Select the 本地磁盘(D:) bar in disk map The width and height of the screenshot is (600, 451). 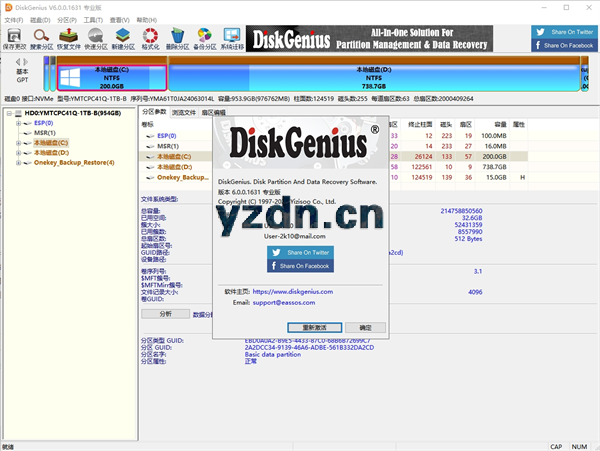[x=370, y=73]
